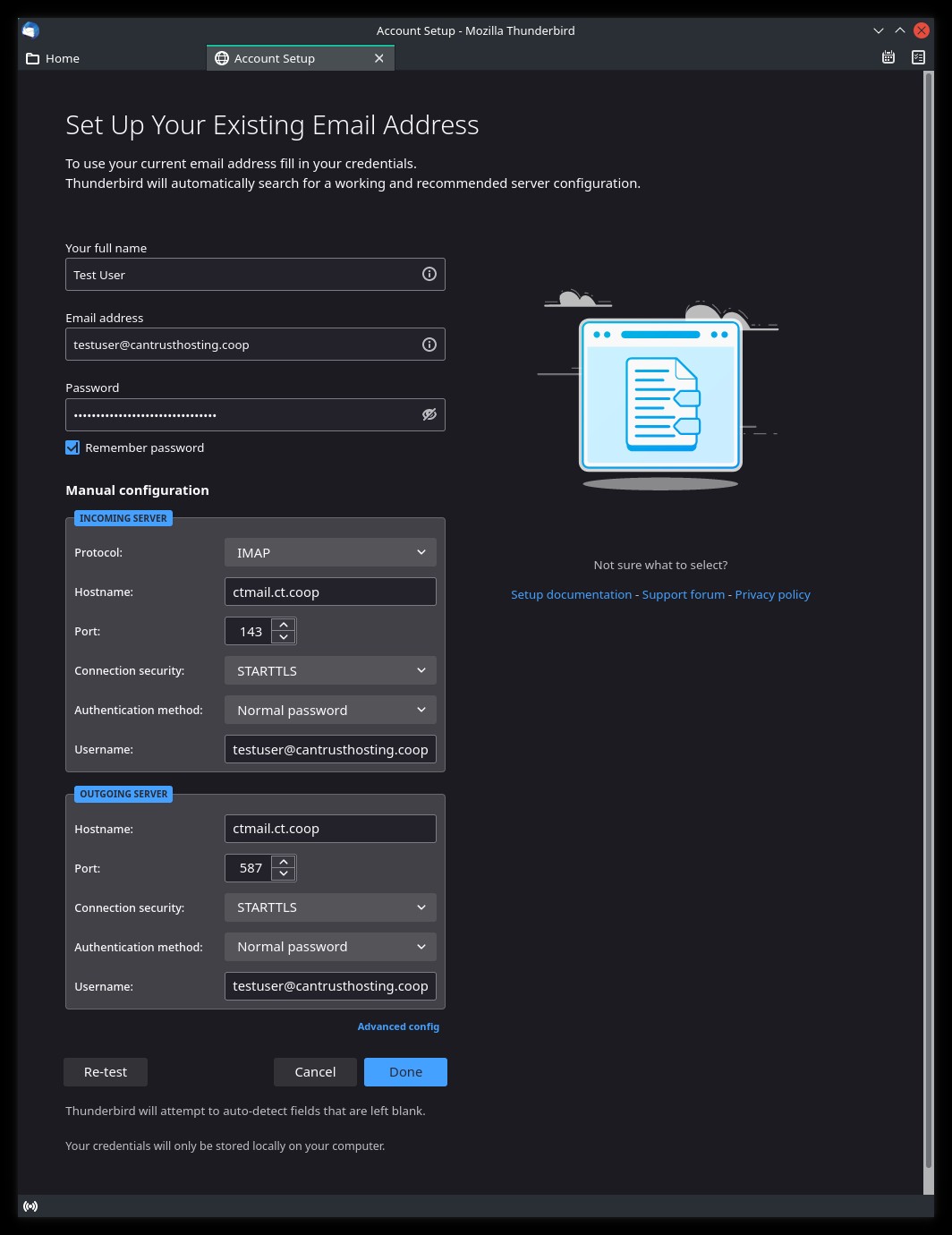Screen dimensions: 952x1235
Task: Increase the outgoing port 587 value
Action: coord(284,862)
